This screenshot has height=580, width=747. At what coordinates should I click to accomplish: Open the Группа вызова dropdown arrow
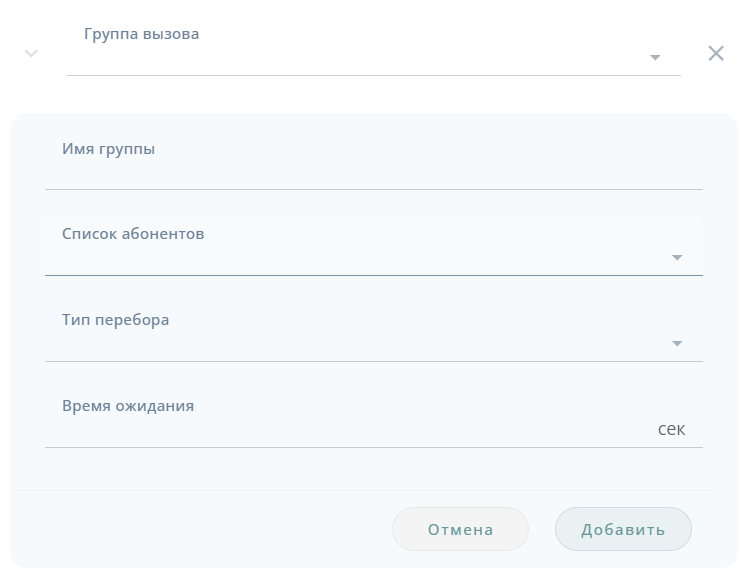coord(655,58)
